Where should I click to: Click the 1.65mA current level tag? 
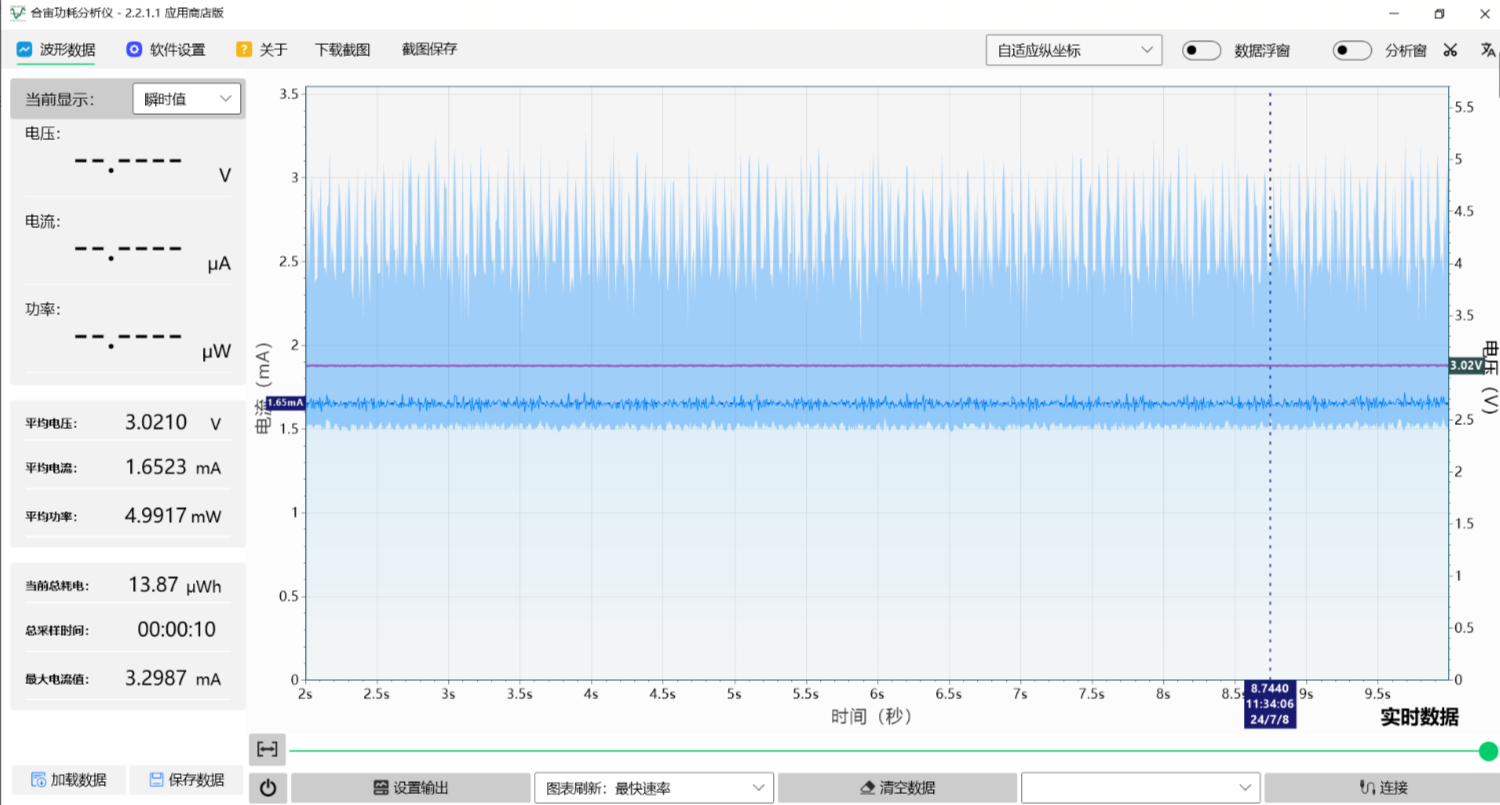[x=285, y=402]
